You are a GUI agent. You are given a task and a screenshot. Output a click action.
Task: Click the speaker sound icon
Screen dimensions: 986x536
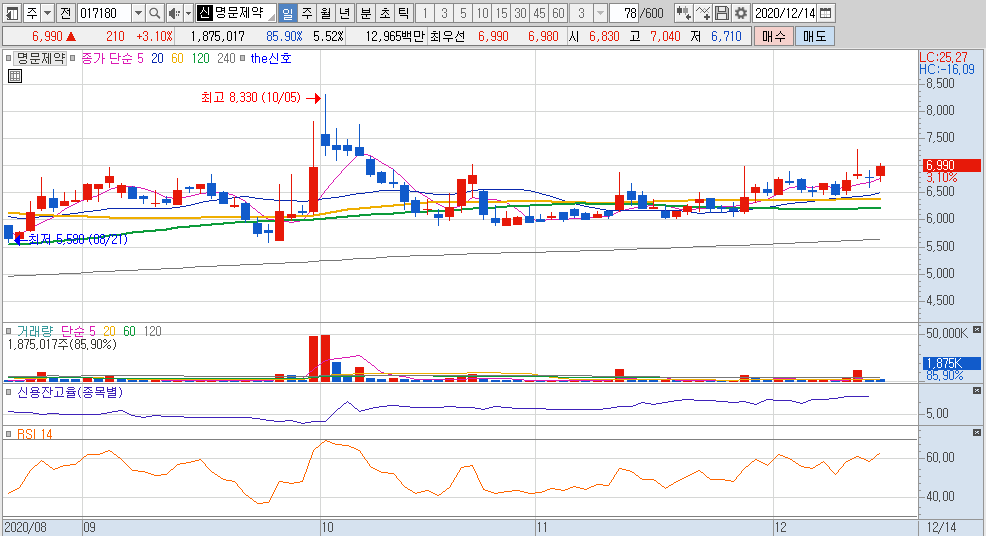(x=174, y=13)
